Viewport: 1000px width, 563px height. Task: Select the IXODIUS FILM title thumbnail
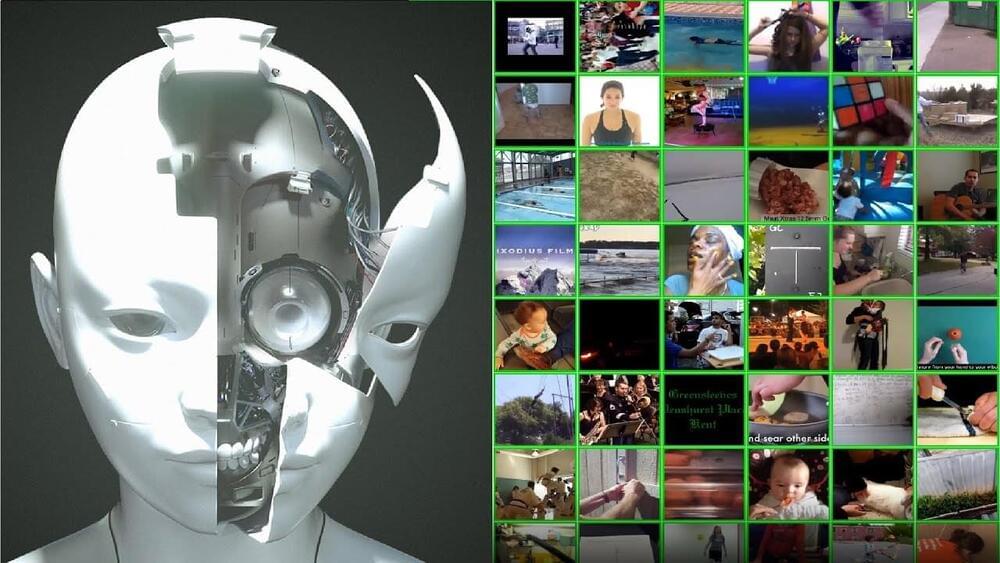tap(535, 259)
